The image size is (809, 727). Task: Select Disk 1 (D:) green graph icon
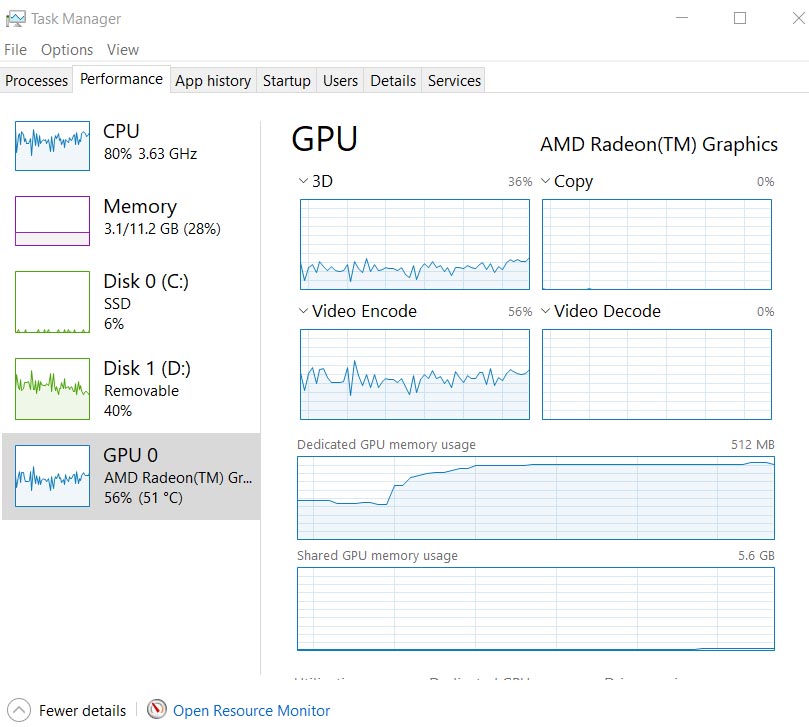[52, 389]
